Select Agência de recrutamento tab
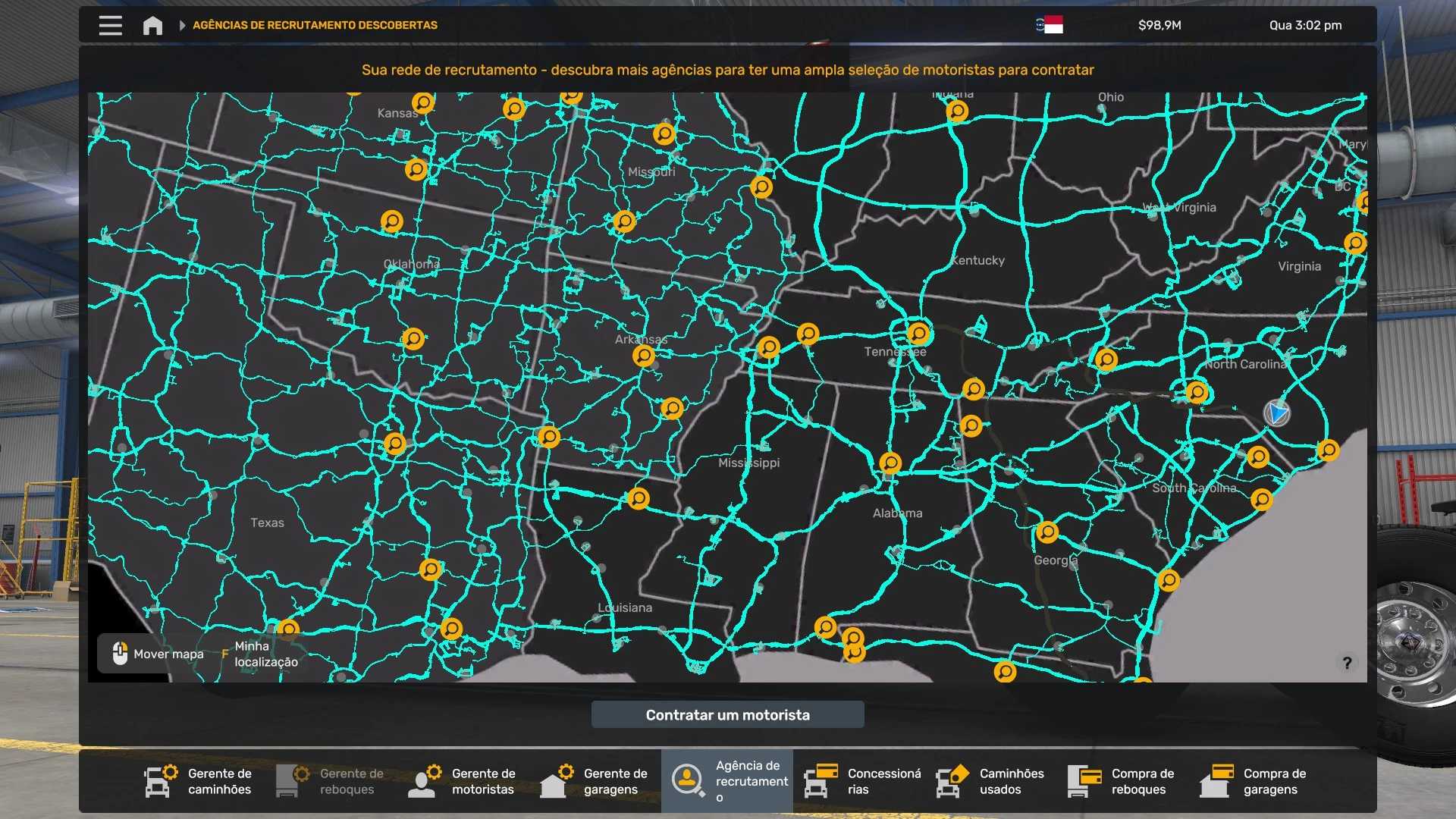This screenshot has width=1456, height=819. pyautogui.click(x=726, y=781)
